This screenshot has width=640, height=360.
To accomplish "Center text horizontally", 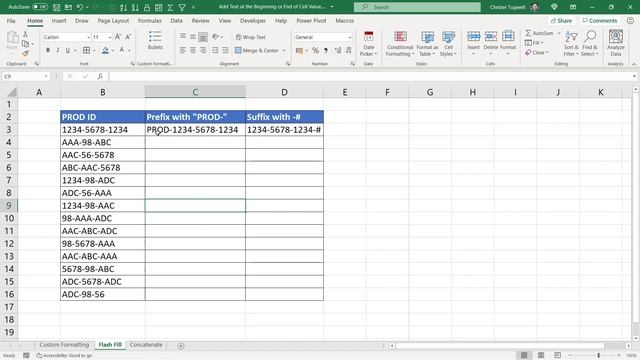I will point(193,50).
